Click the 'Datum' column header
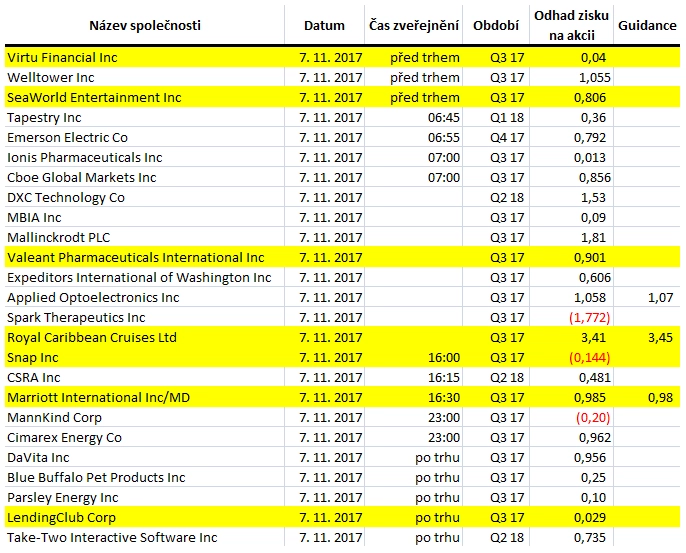The width and height of the screenshot is (686, 553). tap(324, 25)
